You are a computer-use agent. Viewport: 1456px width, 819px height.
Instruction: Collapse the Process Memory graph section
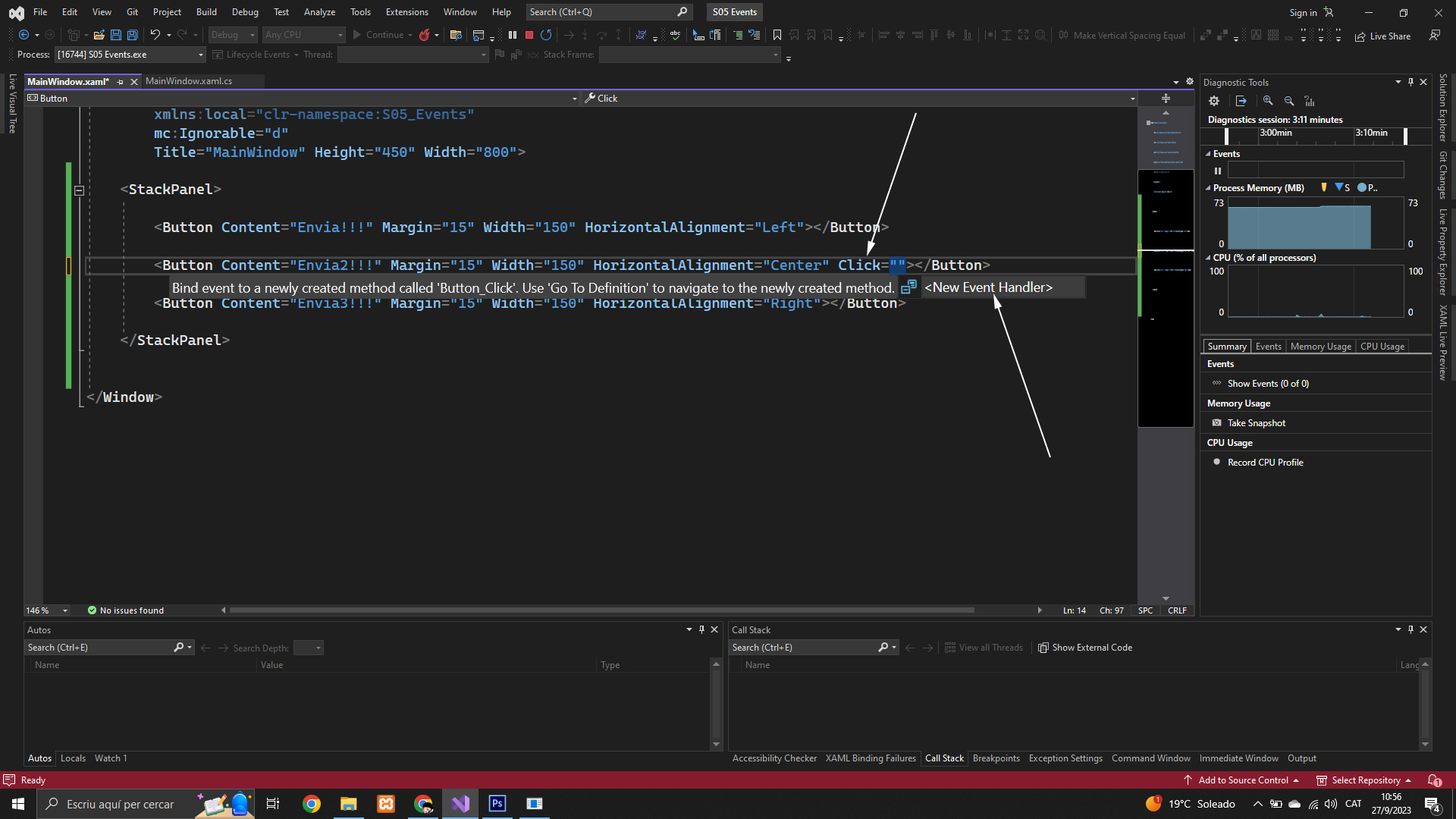1208,188
